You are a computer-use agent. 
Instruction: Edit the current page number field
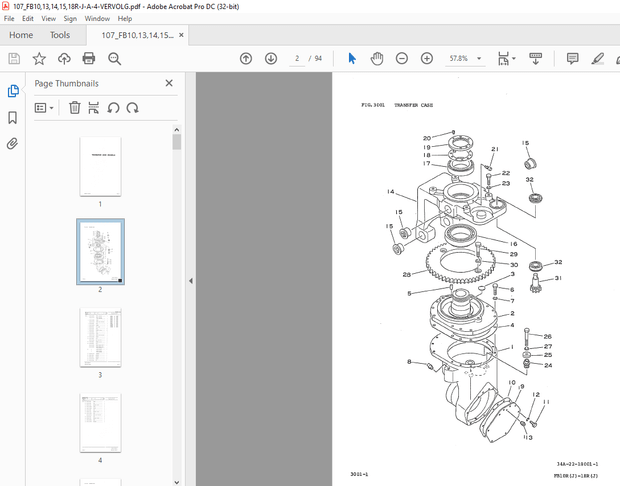point(297,59)
